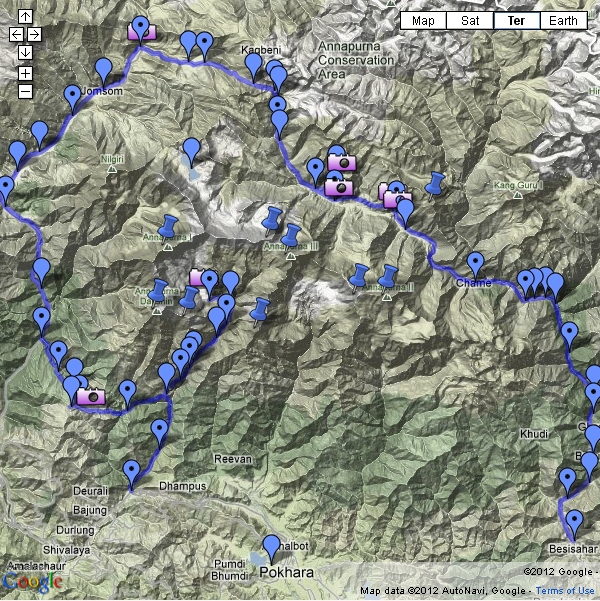Viewport: 600px width, 601px height.
Task: Select the pushpin left of Kang Guru
Action: (436, 184)
